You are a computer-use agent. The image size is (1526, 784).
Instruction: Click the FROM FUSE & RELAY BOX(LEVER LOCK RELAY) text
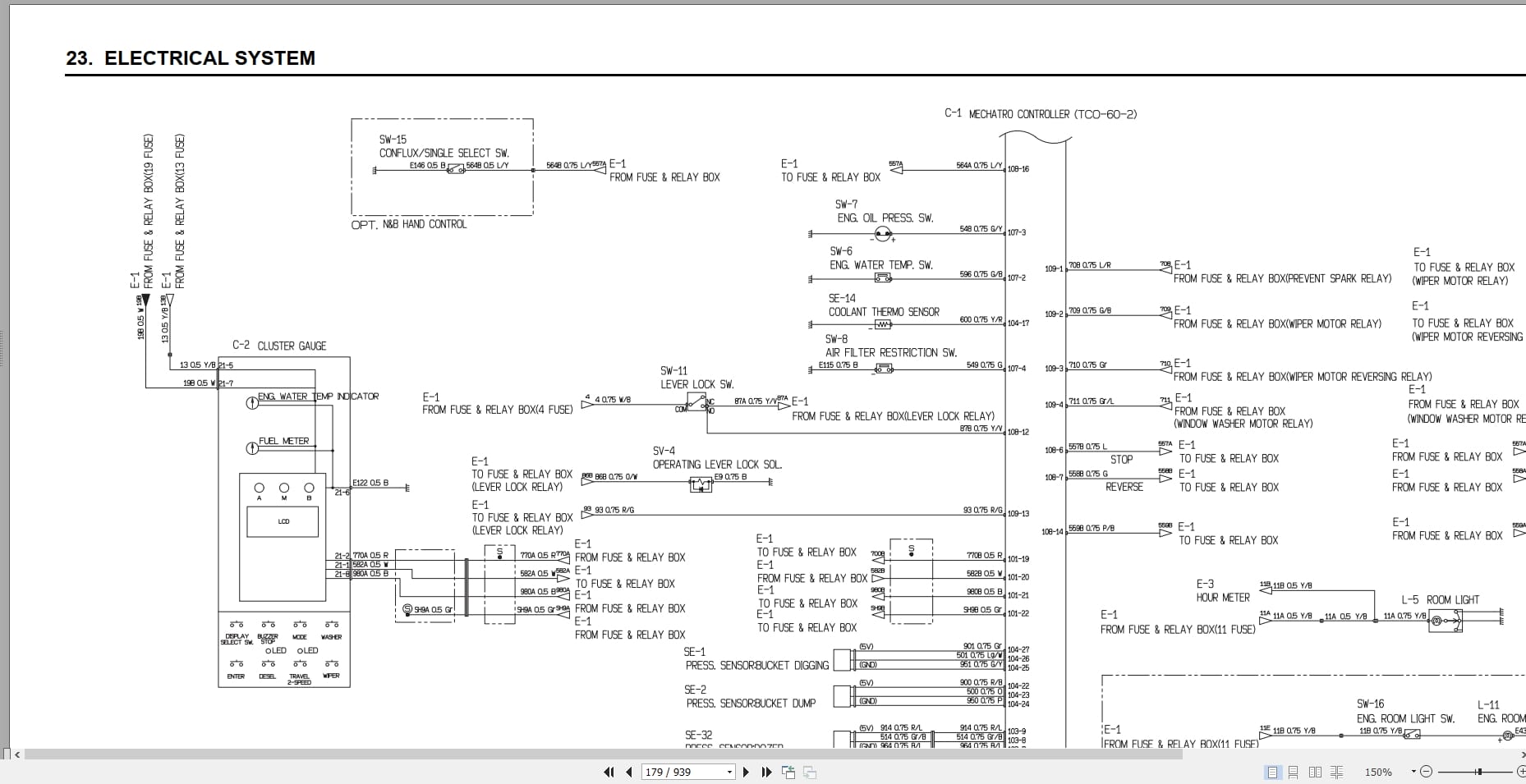(x=894, y=416)
